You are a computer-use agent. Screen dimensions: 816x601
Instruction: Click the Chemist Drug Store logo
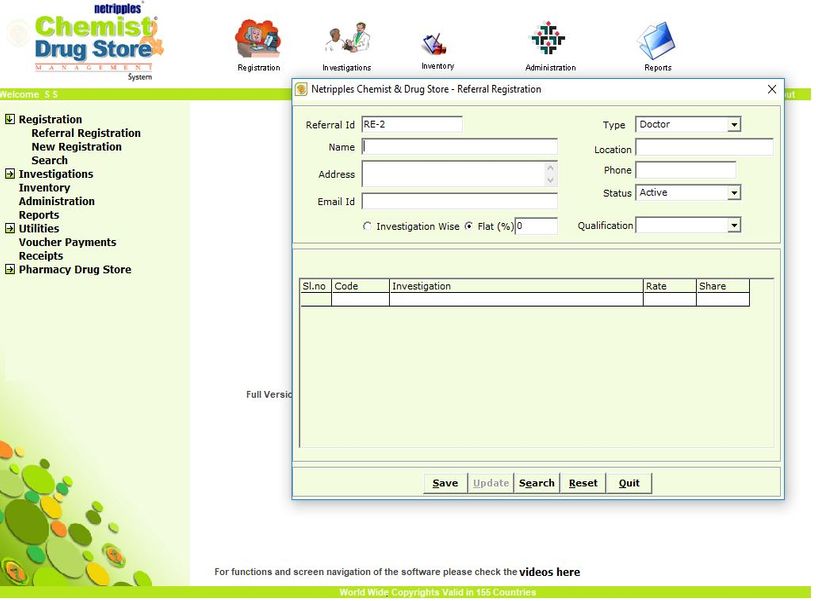click(x=96, y=43)
